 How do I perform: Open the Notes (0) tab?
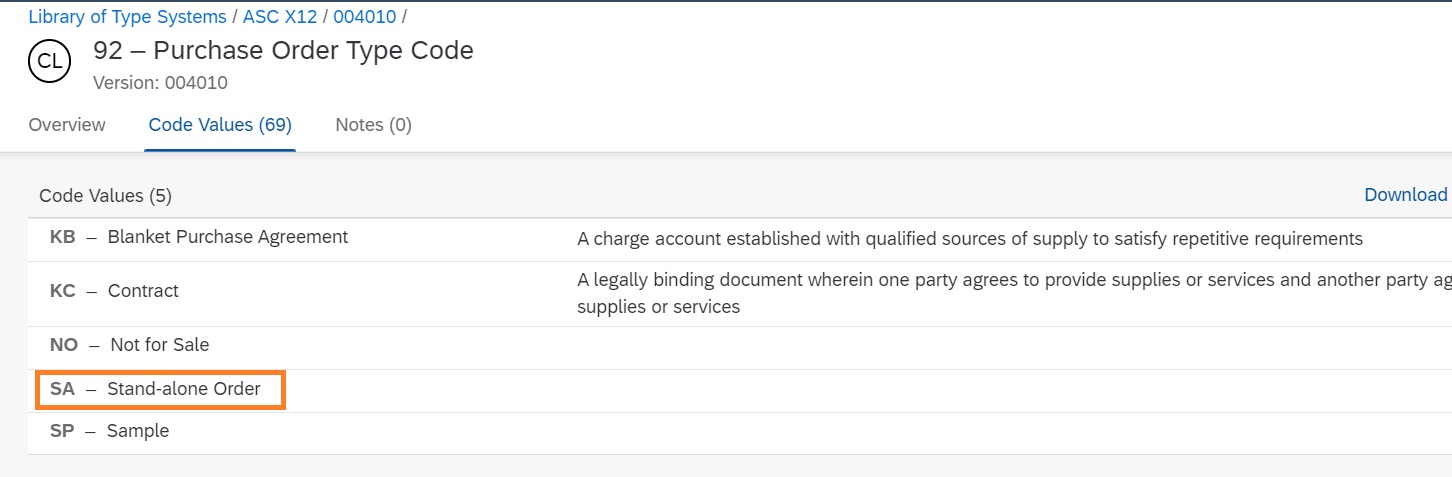pyautogui.click(x=373, y=125)
